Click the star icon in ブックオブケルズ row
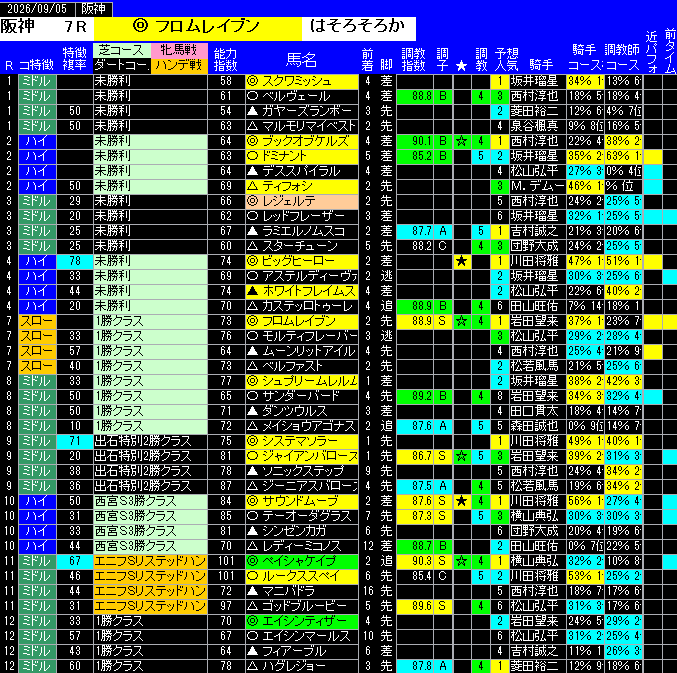 point(461,141)
